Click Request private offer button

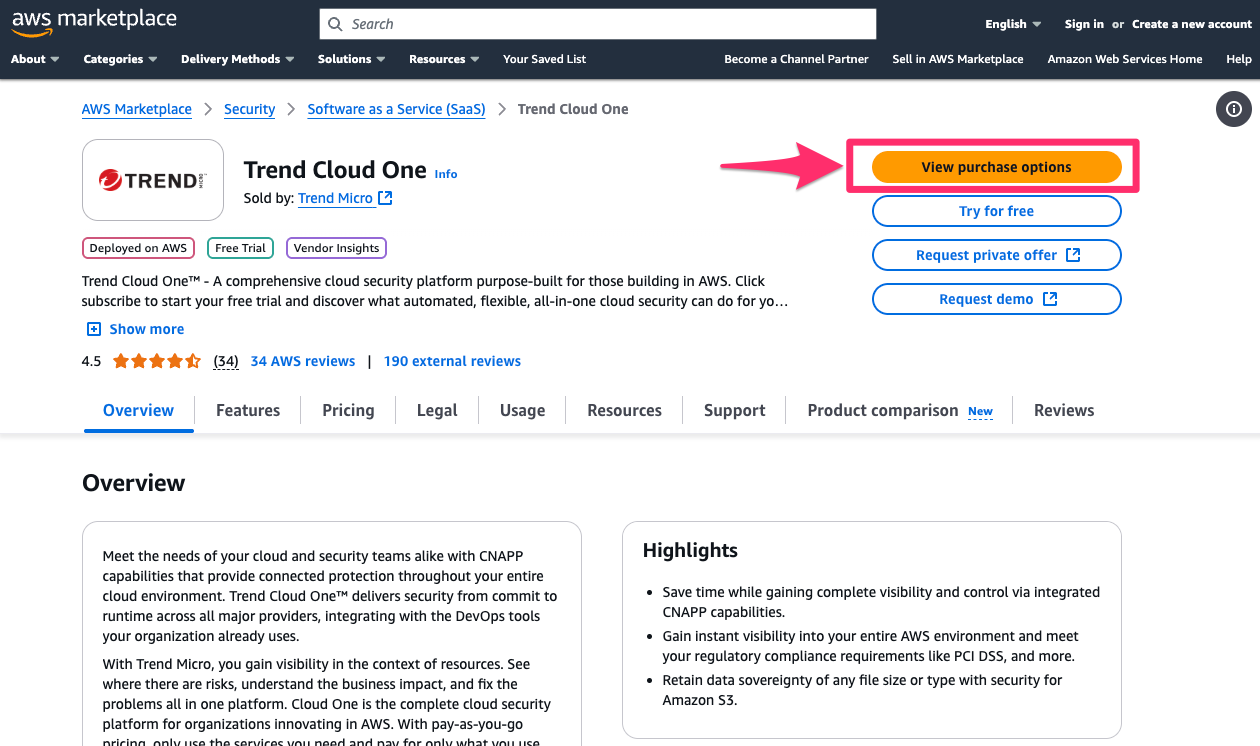[x=996, y=255]
